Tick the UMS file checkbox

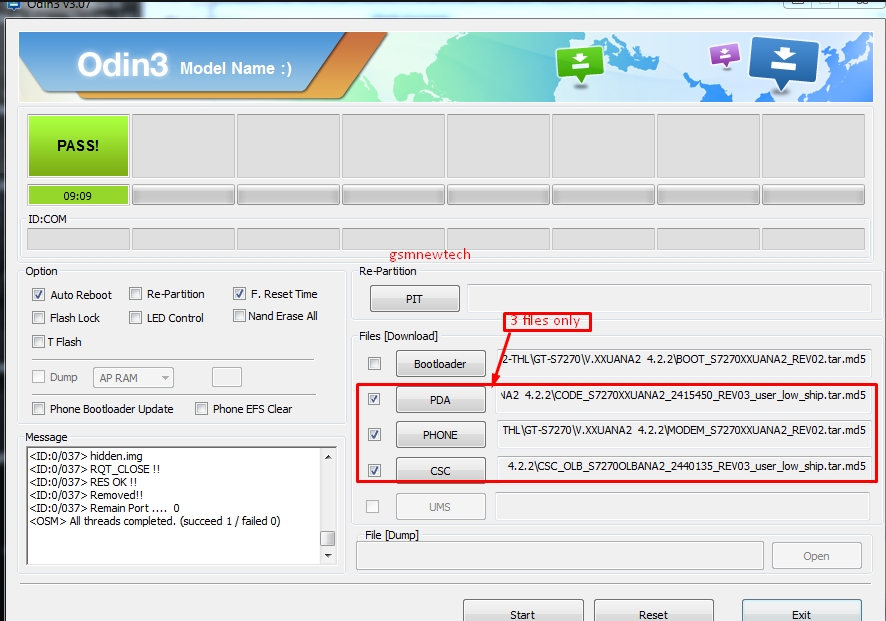[x=372, y=506]
